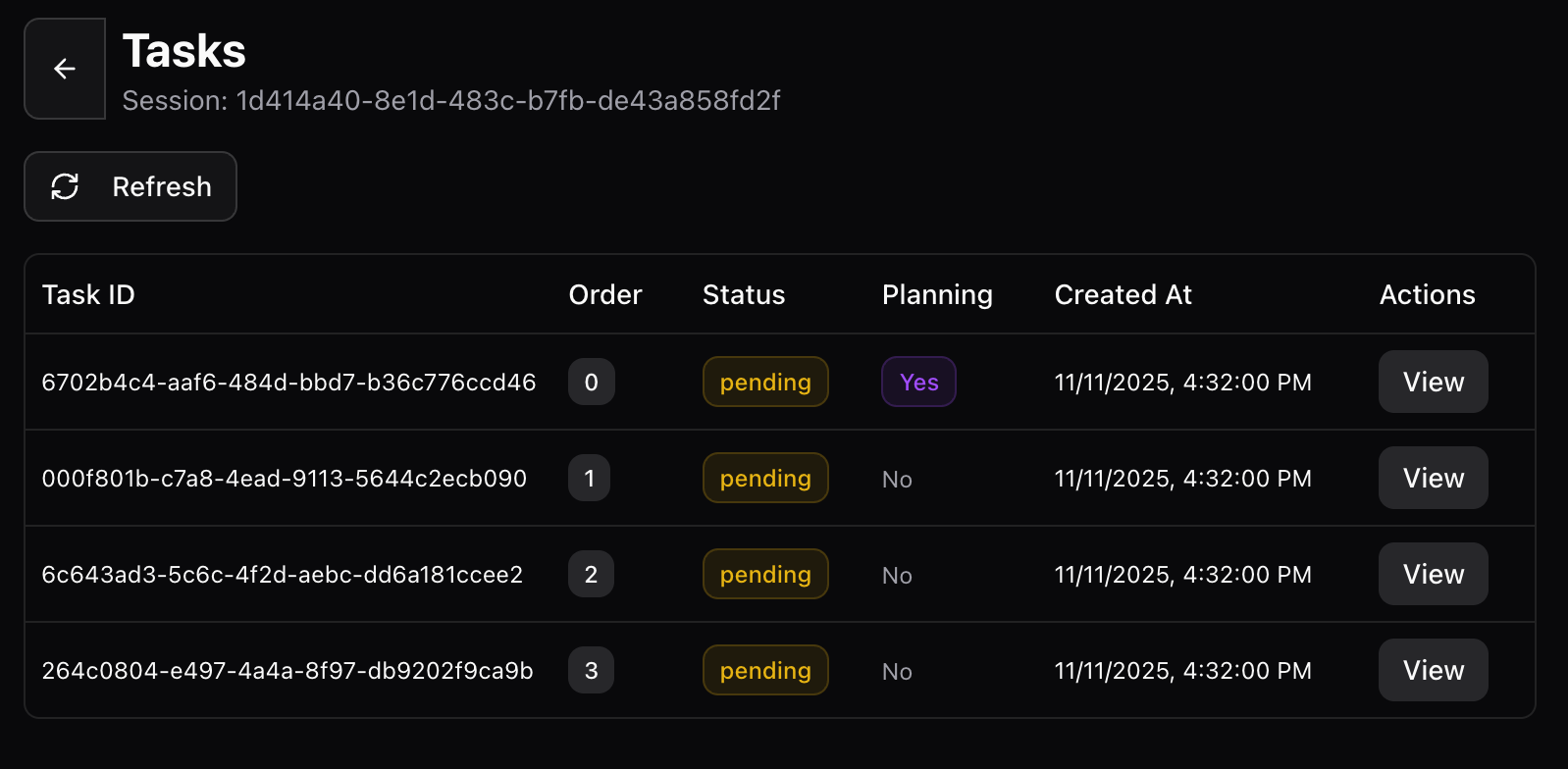Image resolution: width=1568 pixels, height=769 pixels.
Task: Select the order badge showing 3
Action: click(591, 670)
